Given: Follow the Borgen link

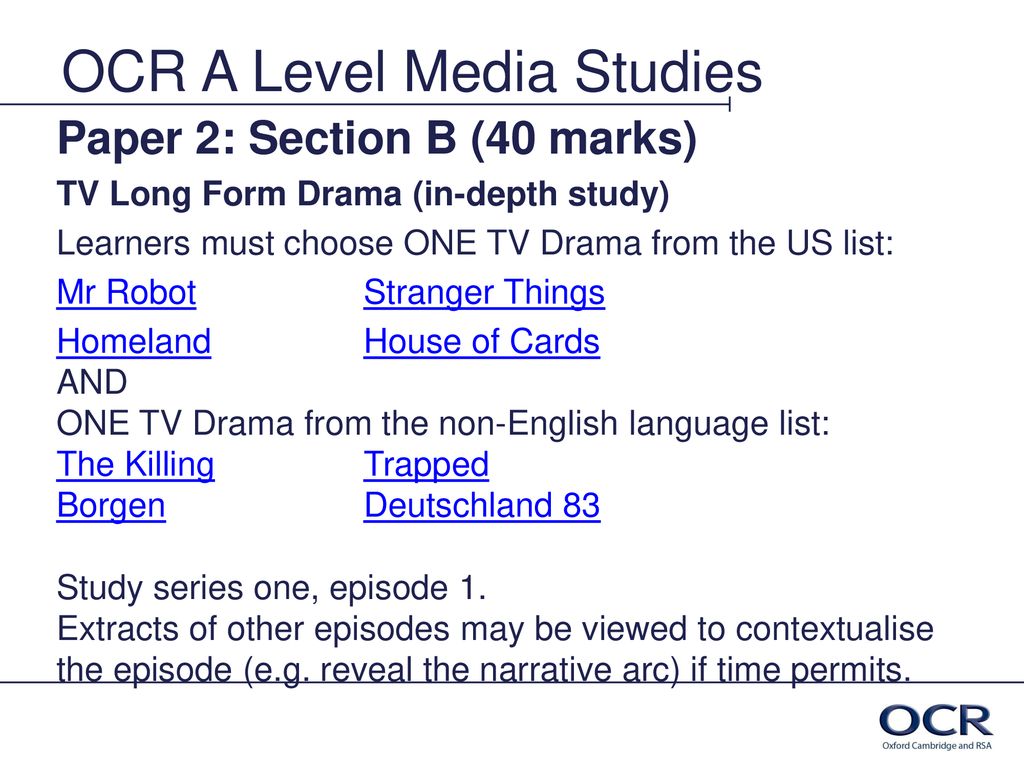Looking at the screenshot, I should point(111,505).
